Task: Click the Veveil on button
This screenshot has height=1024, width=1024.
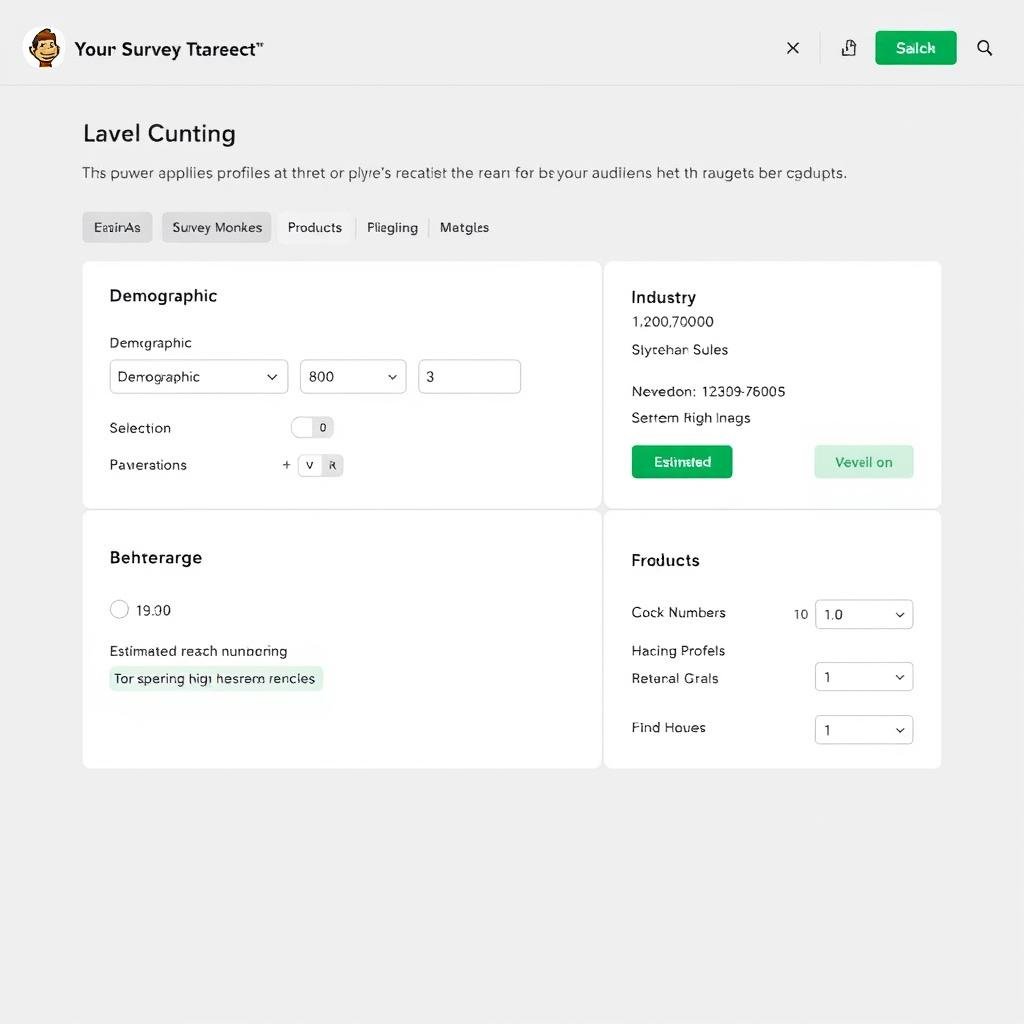Action: (863, 461)
